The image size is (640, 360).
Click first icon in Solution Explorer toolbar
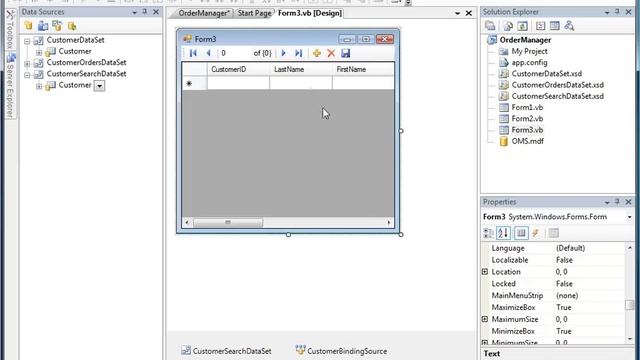[x=490, y=26]
